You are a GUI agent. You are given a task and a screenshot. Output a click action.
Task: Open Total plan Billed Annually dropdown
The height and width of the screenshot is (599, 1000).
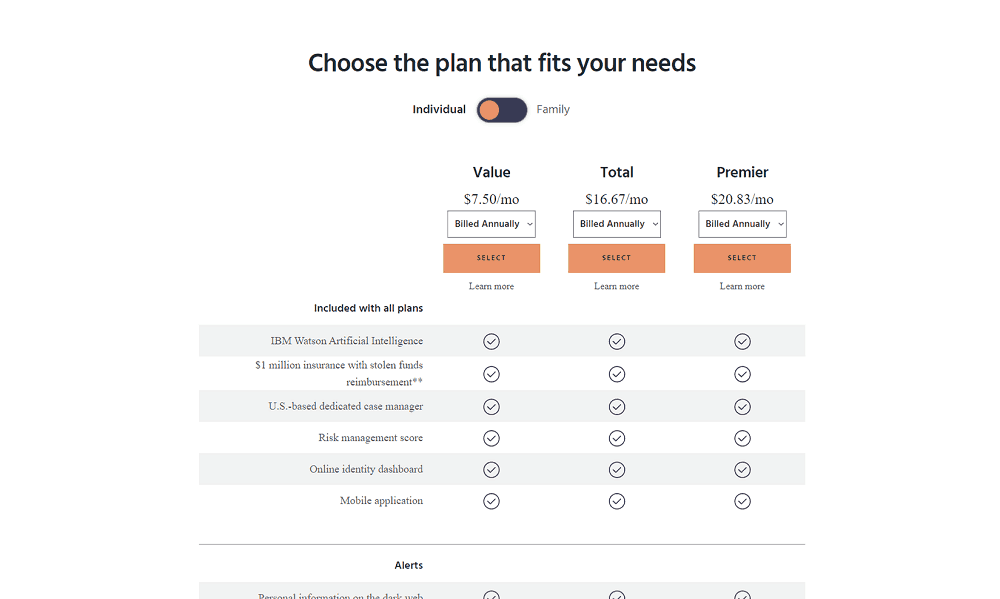pyautogui.click(x=616, y=224)
